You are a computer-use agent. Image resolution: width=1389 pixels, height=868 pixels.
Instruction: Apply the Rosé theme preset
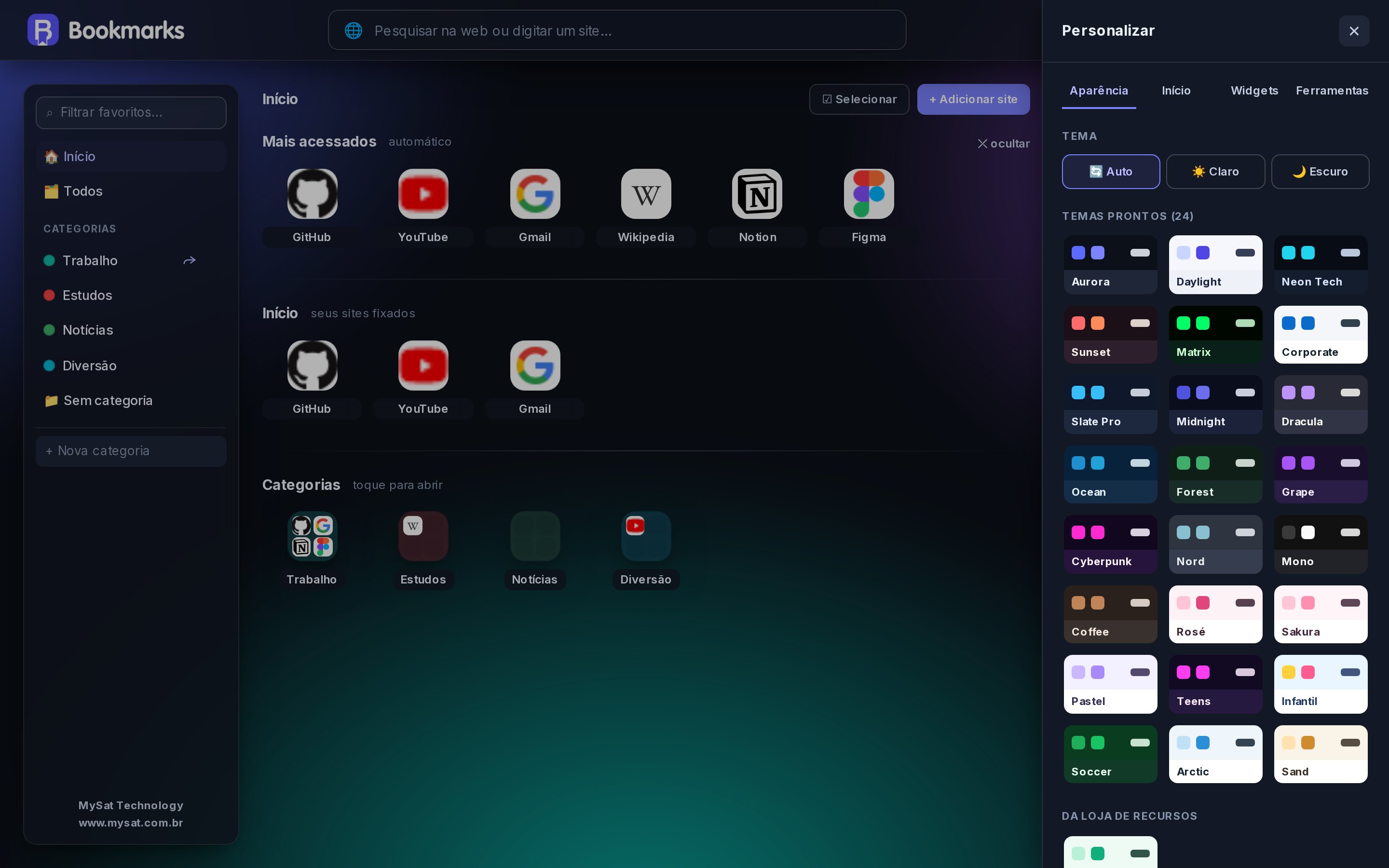click(x=1216, y=614)
